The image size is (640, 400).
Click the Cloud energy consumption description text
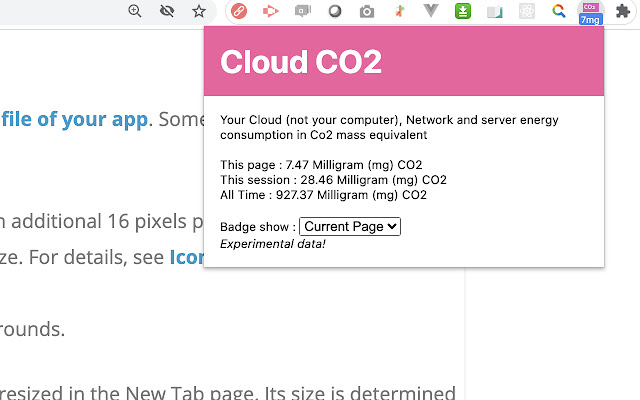pyautogui.click(x=389, y=127)
